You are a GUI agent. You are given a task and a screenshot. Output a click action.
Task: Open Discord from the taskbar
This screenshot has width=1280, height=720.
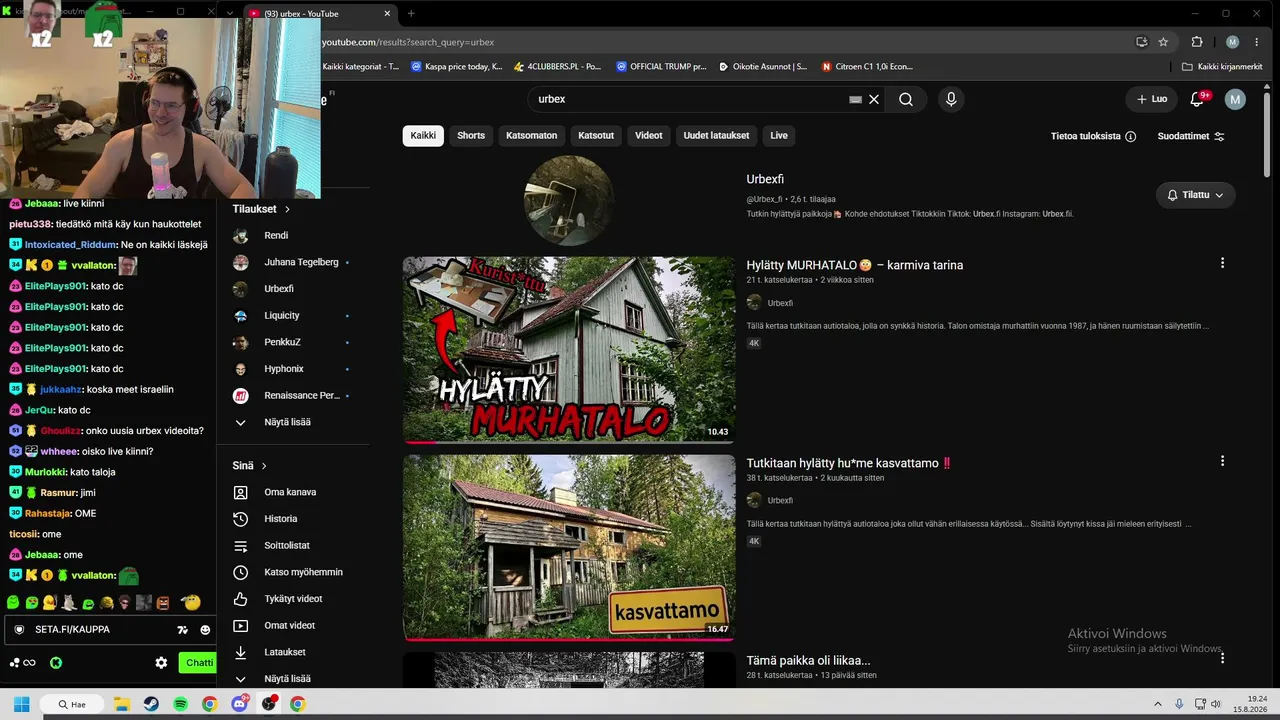239,704
